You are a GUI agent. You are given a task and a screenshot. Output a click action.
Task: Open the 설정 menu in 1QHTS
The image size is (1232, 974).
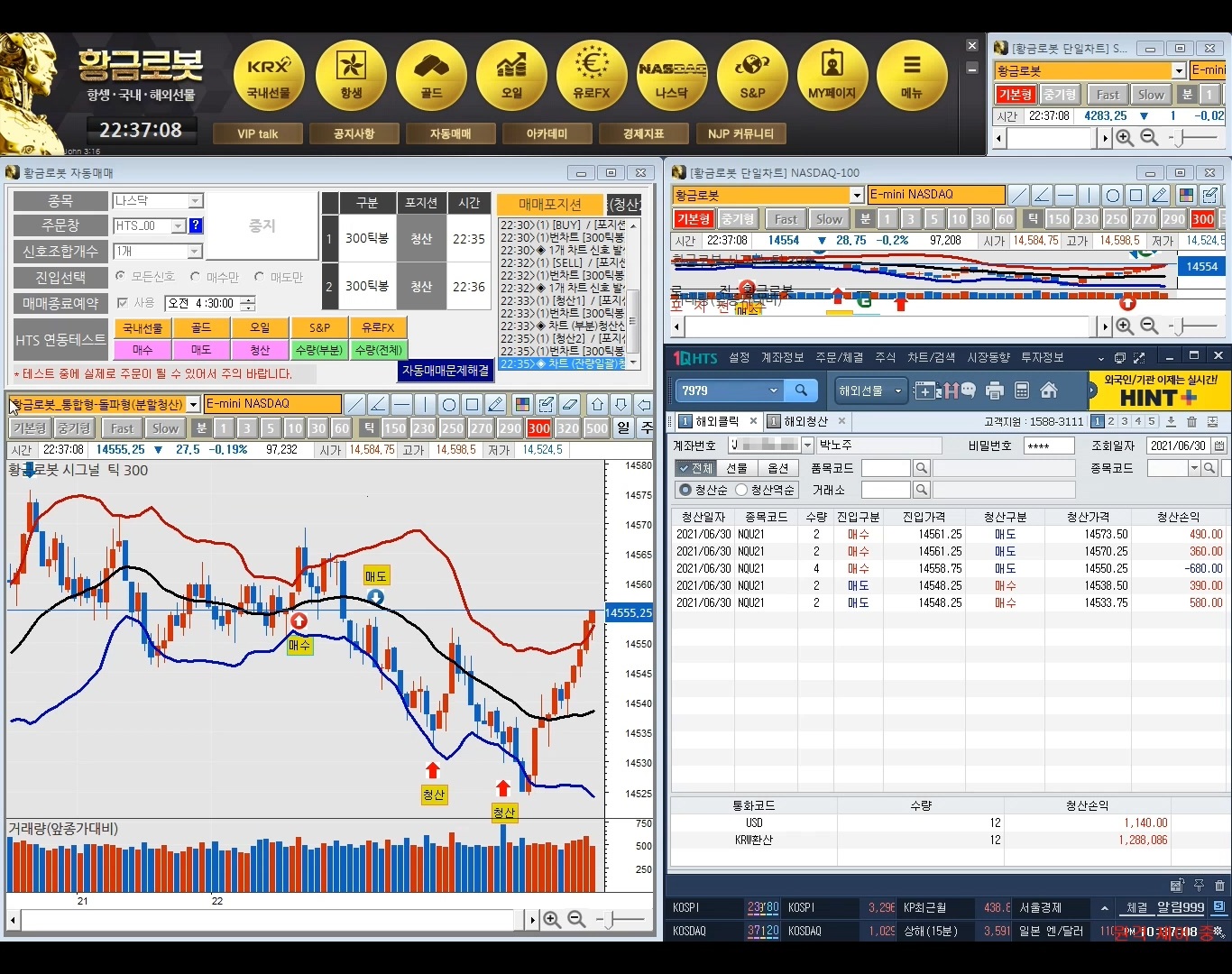[x=740, y=357]
